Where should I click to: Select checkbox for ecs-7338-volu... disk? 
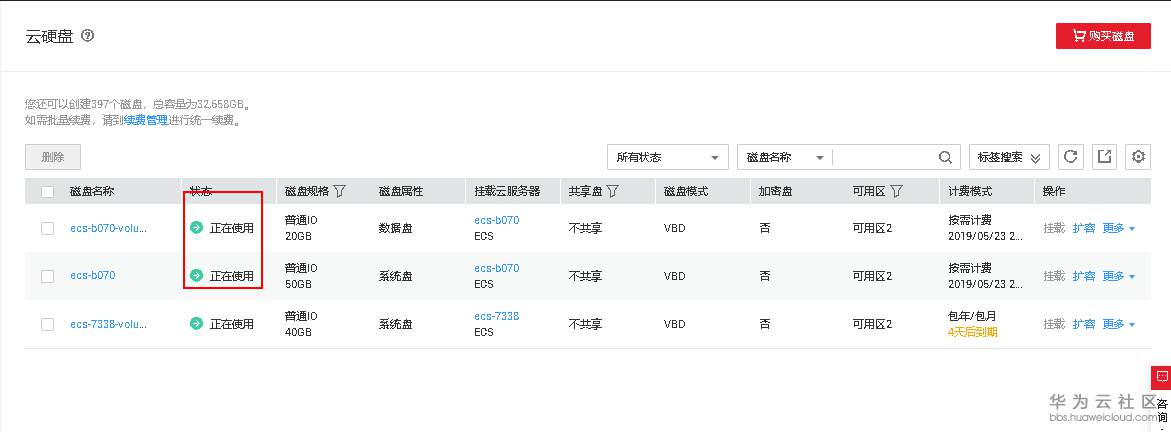pos(48,324)
